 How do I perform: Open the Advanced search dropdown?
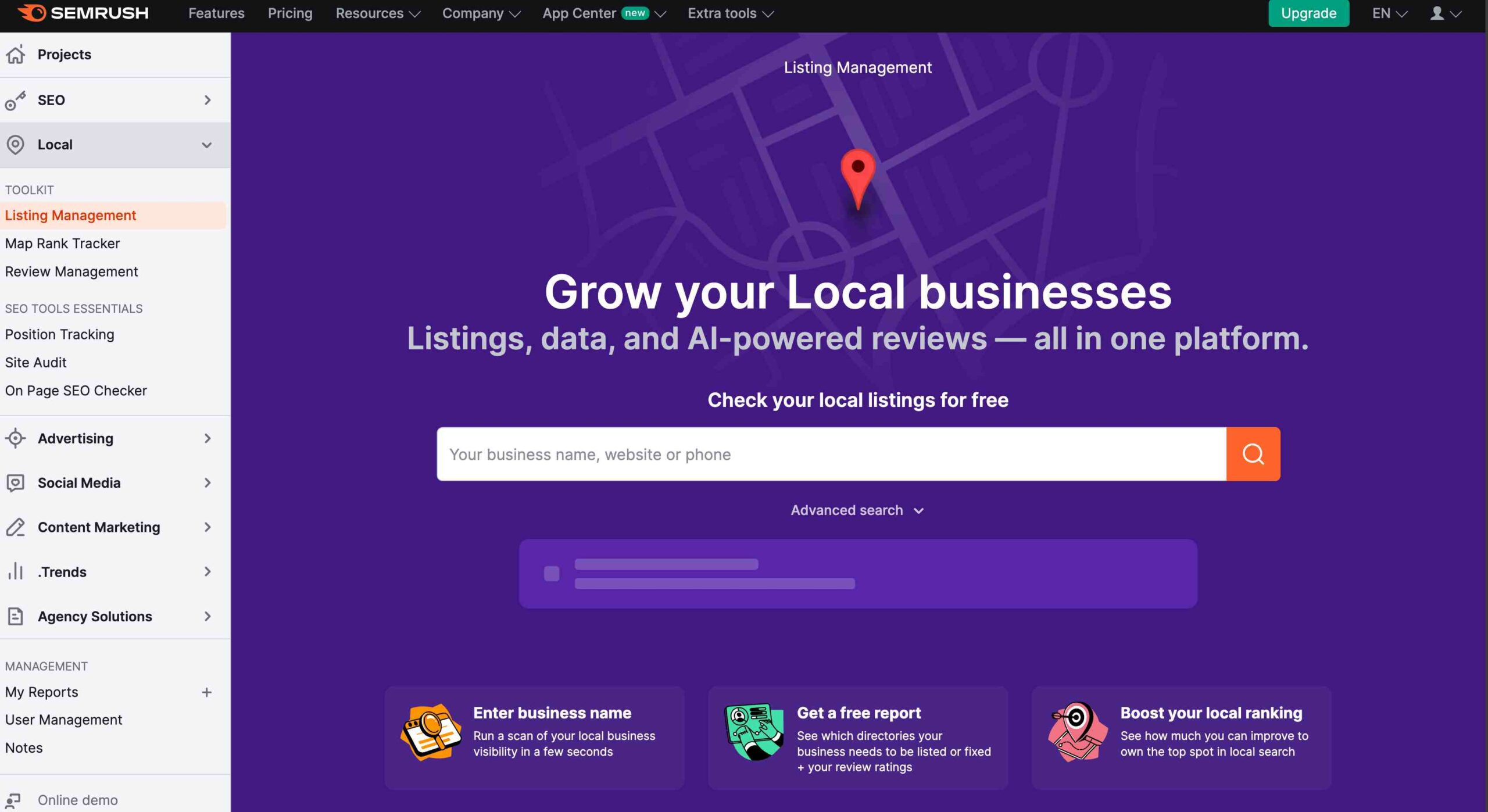[858, 511]
